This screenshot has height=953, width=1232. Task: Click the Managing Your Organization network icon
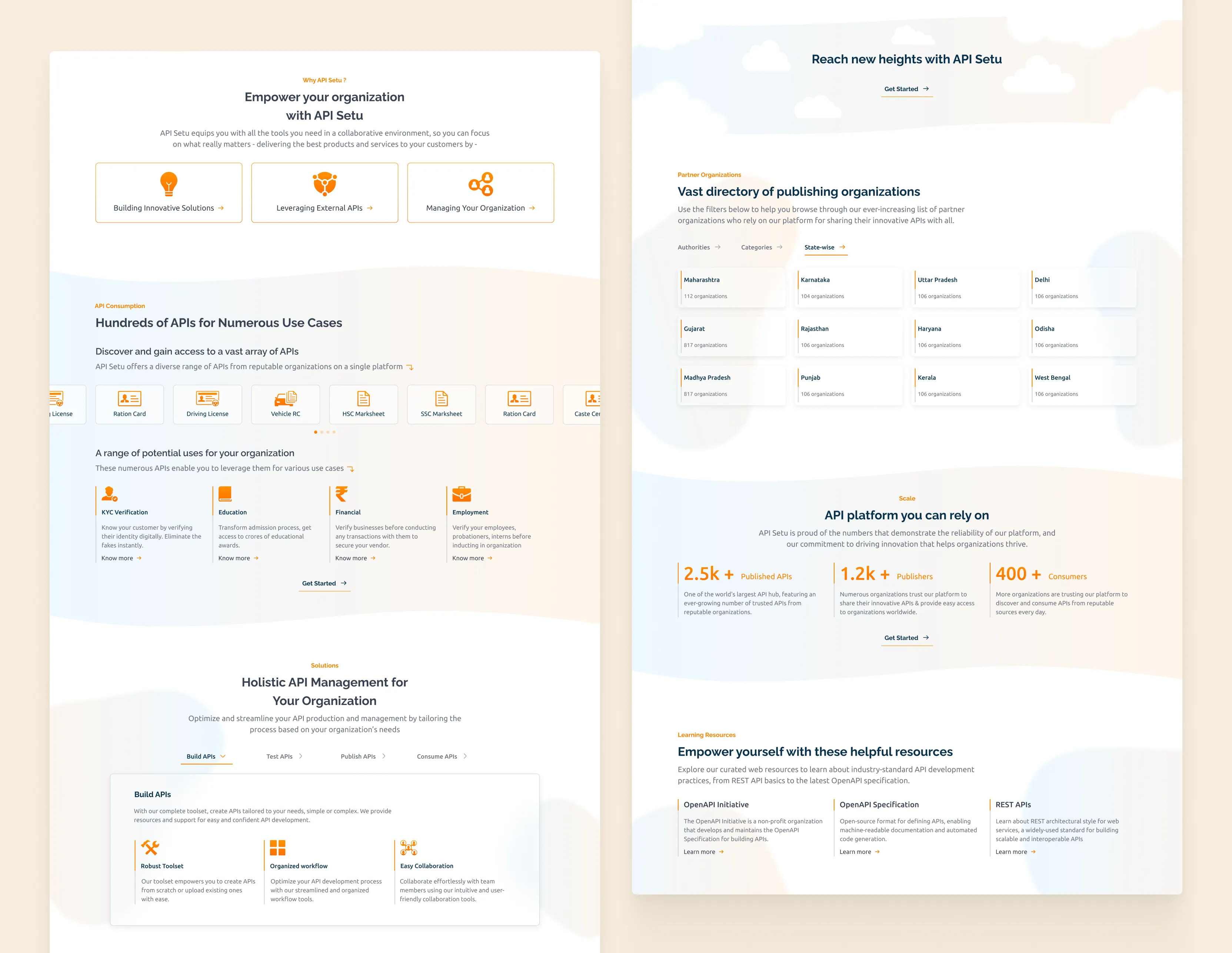pyautogui.click(x=481, y=184)
